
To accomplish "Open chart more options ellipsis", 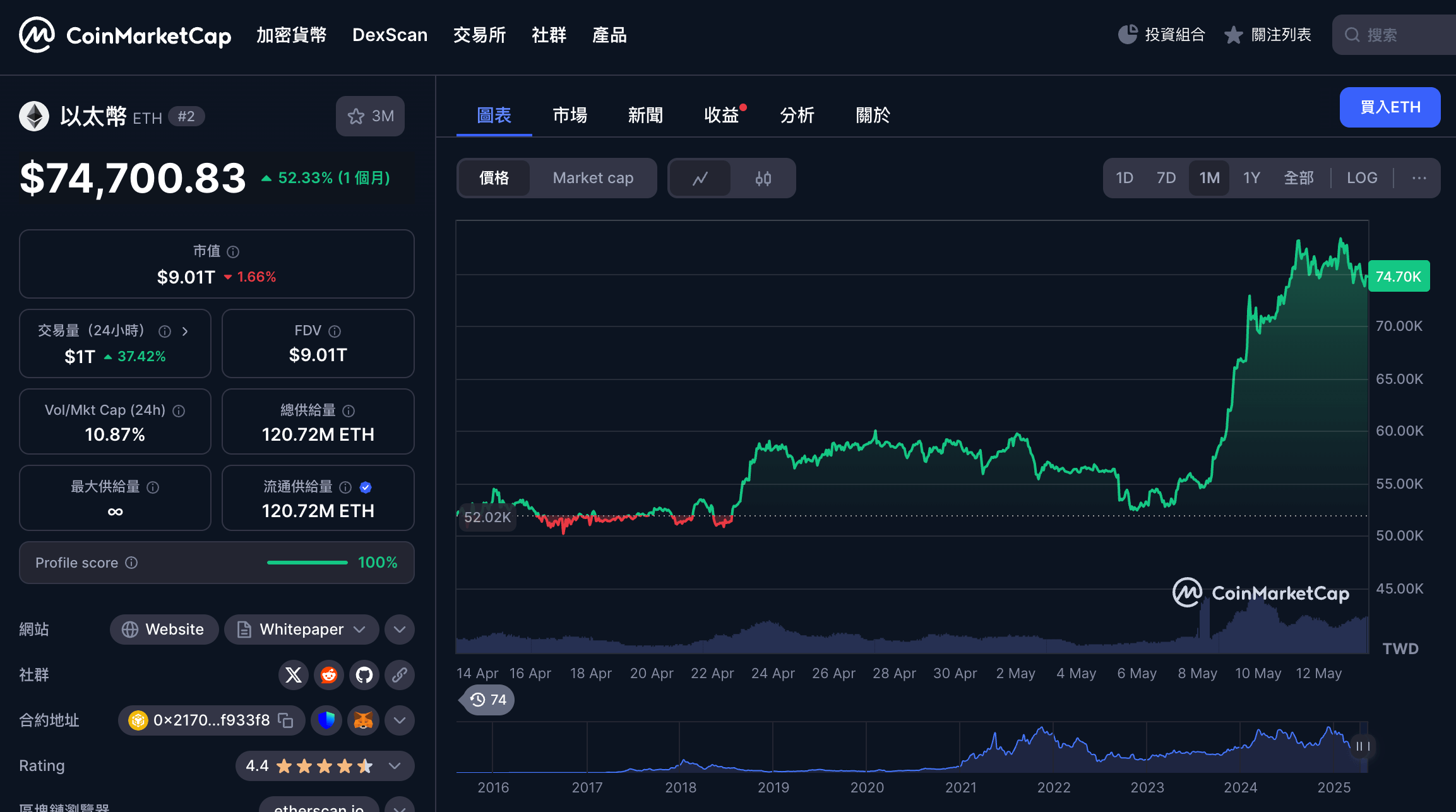I will (x=1419, y=178).
